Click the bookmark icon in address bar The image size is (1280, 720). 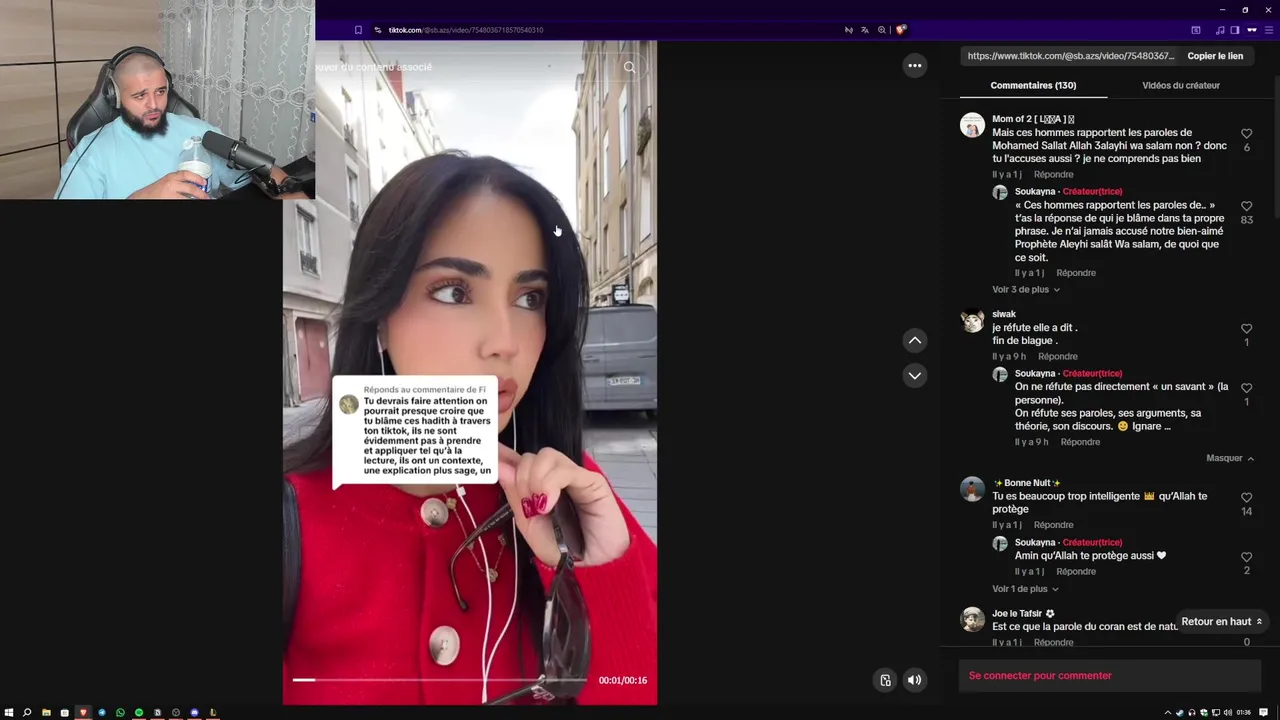(x=358, y=30)
